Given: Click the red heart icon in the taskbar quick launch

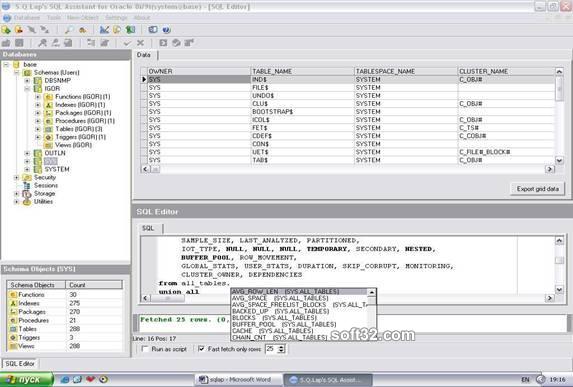Looking at the screenshot, I should click(x=90, y=379).
